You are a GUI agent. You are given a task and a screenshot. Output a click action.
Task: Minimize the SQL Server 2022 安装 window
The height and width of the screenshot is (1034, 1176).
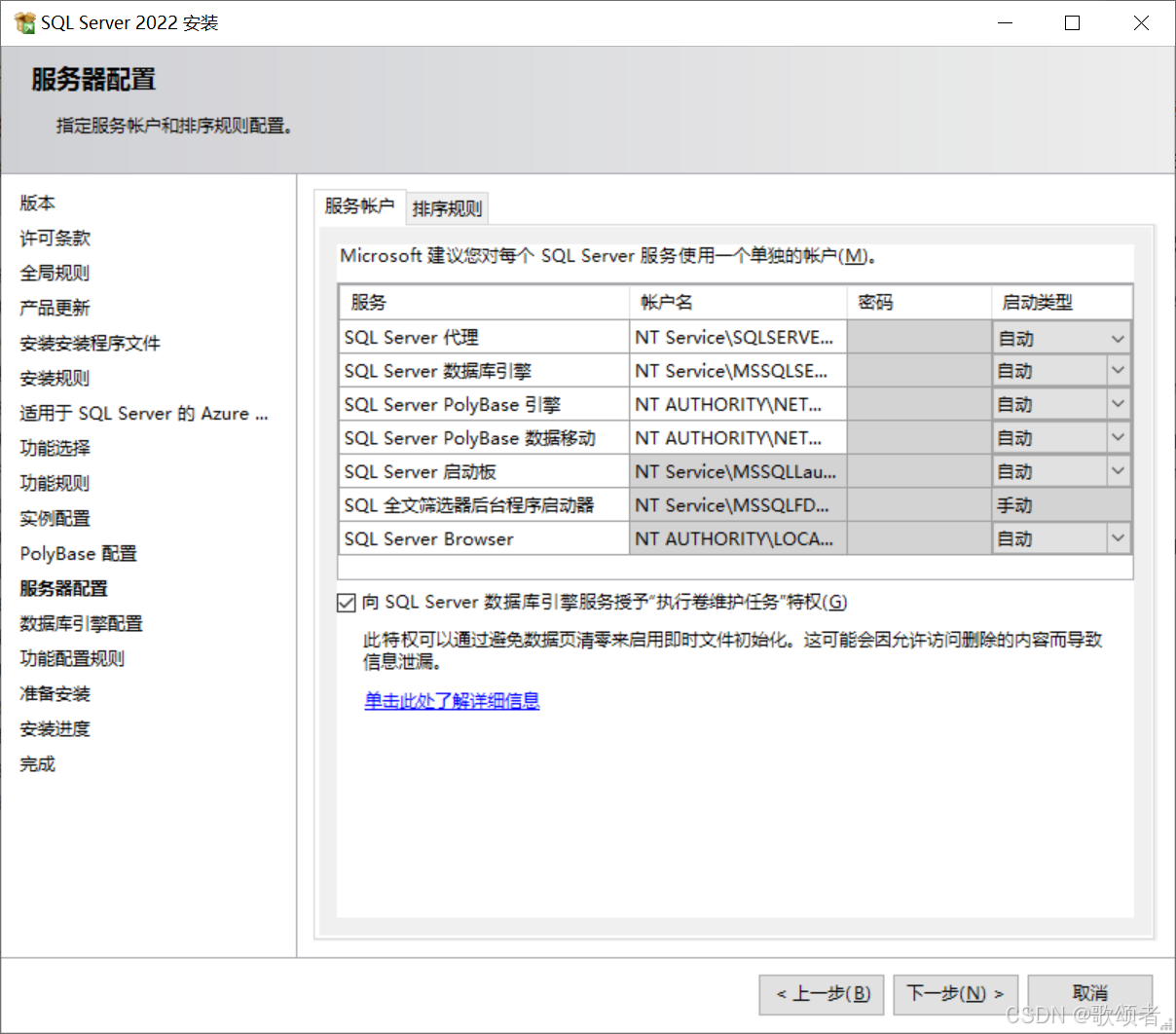(x=1006, y=22)
